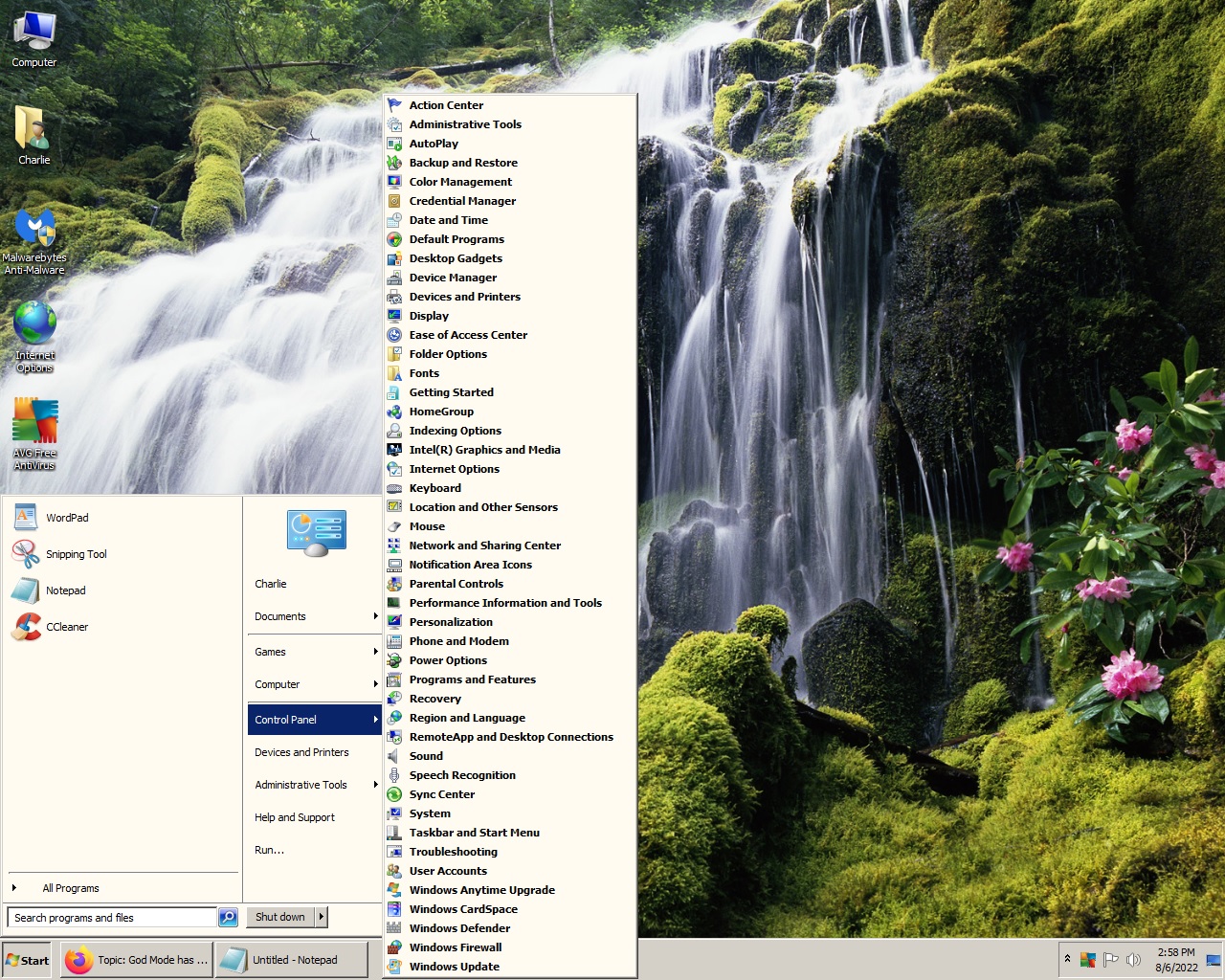Viewport: 1225px width, 980px height.
Task: Launch CCleaner from Start menu
Action: click(66, 627)
